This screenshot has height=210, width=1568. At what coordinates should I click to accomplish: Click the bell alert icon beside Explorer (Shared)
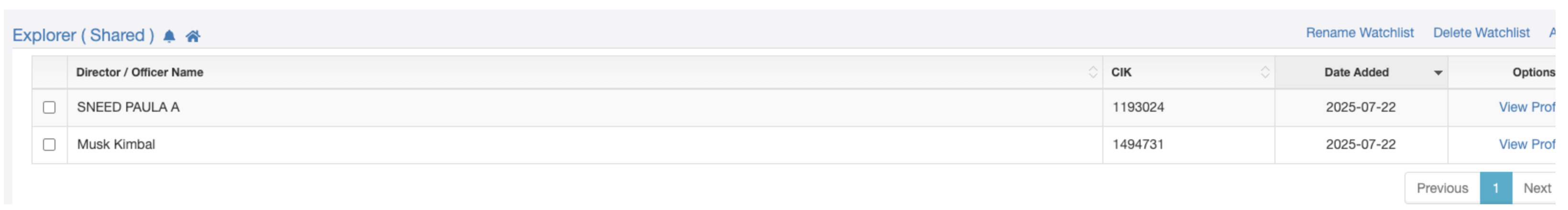point(169,36)
